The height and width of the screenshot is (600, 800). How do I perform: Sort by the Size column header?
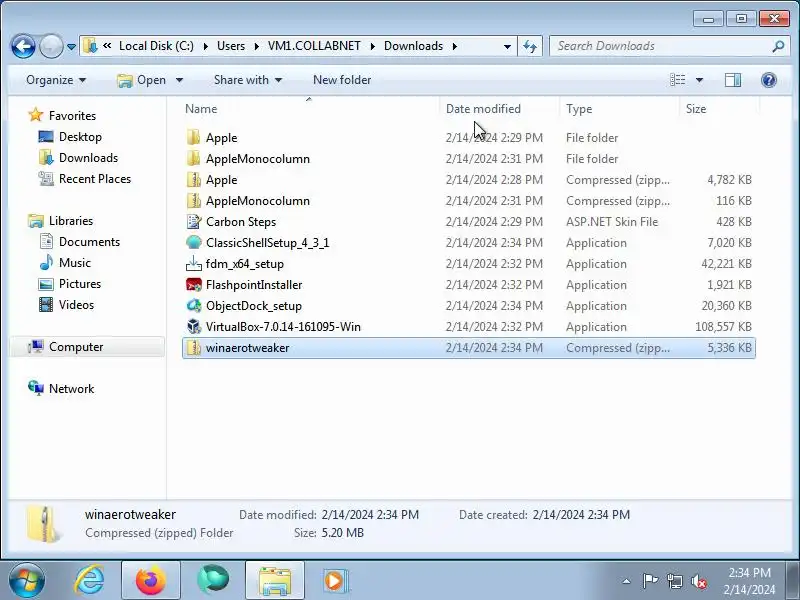click(x=696, y=109)
